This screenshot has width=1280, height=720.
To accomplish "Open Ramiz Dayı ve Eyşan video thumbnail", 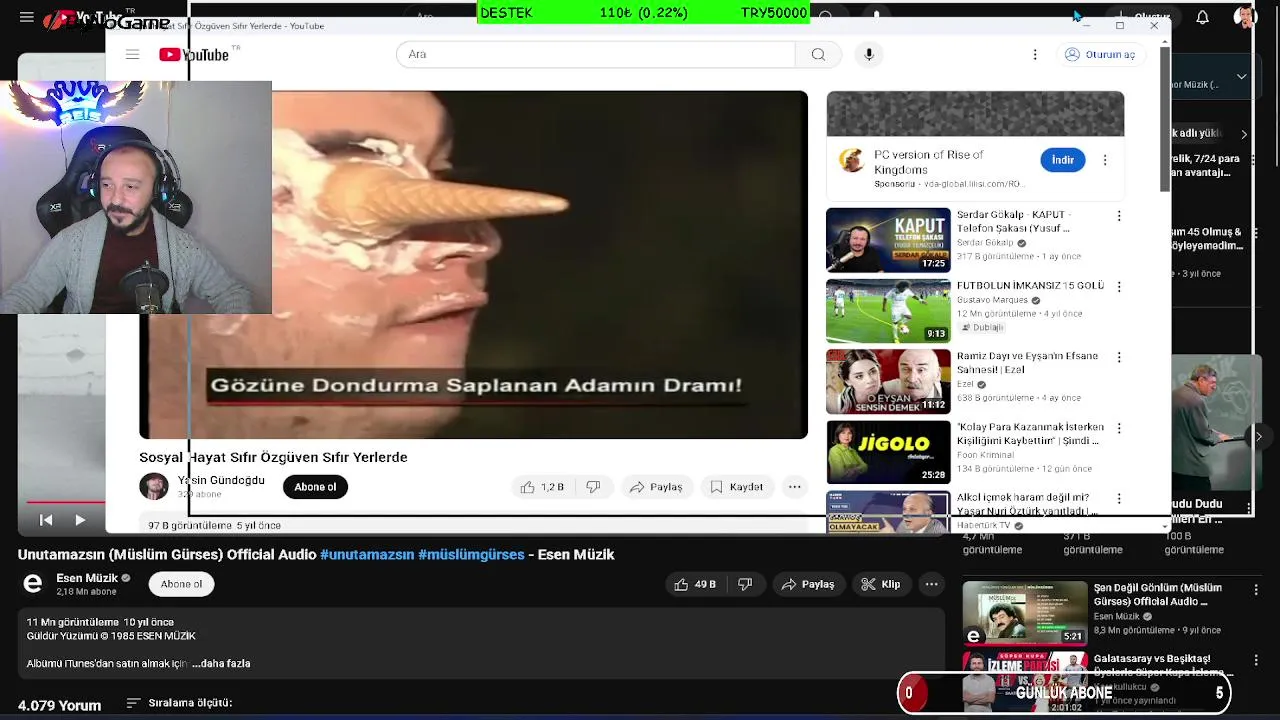I will click(x=888, y=381).
